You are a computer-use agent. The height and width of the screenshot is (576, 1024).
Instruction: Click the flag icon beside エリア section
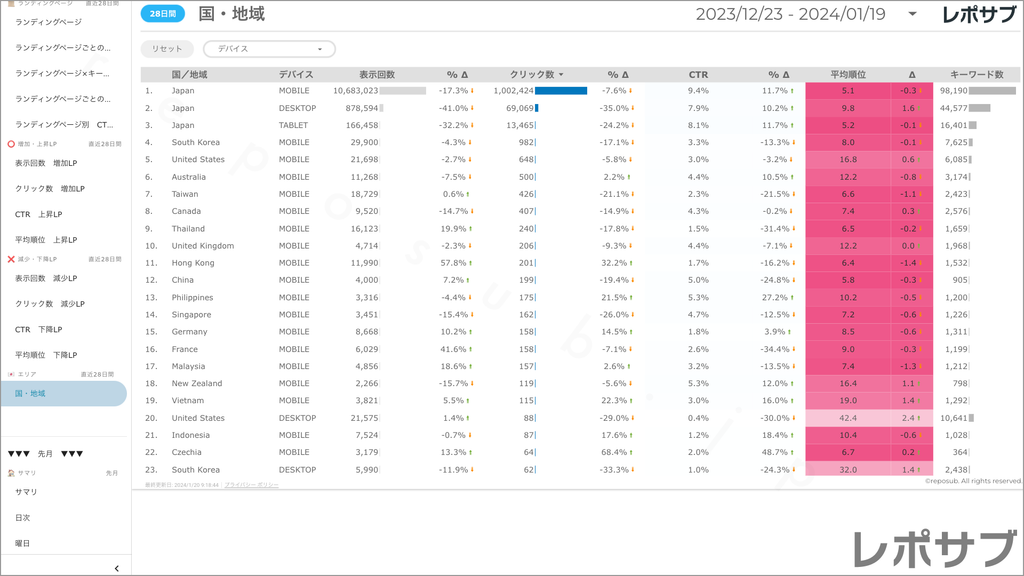click(11, 374)
